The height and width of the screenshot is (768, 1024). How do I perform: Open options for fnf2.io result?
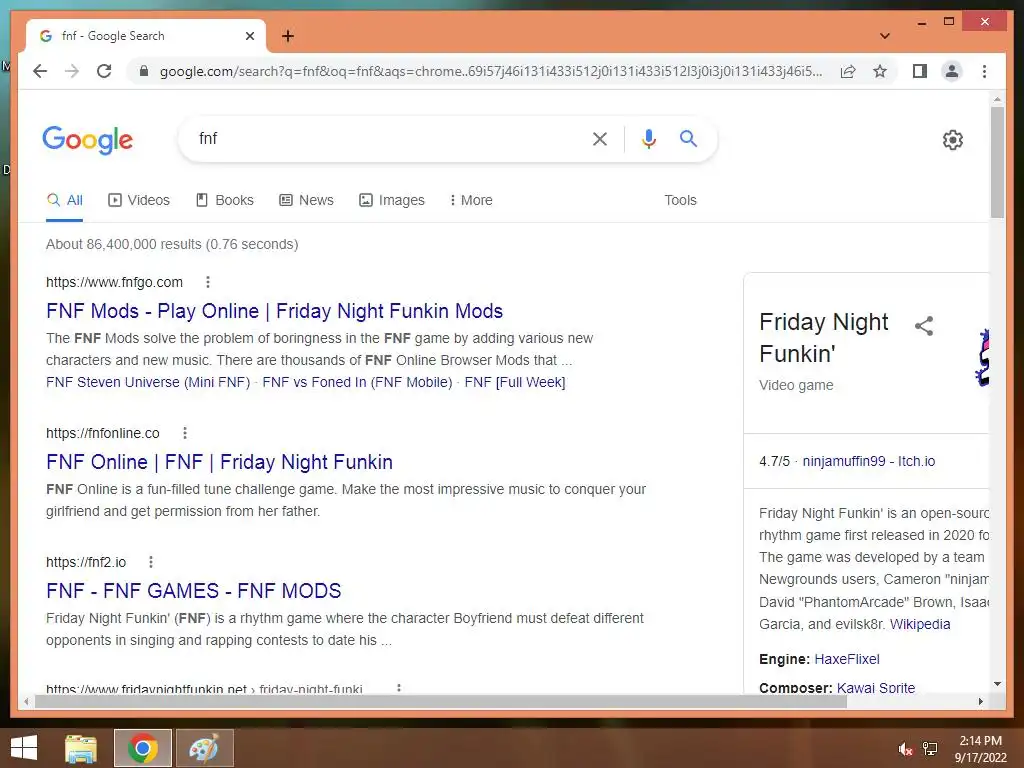[151, 562]
